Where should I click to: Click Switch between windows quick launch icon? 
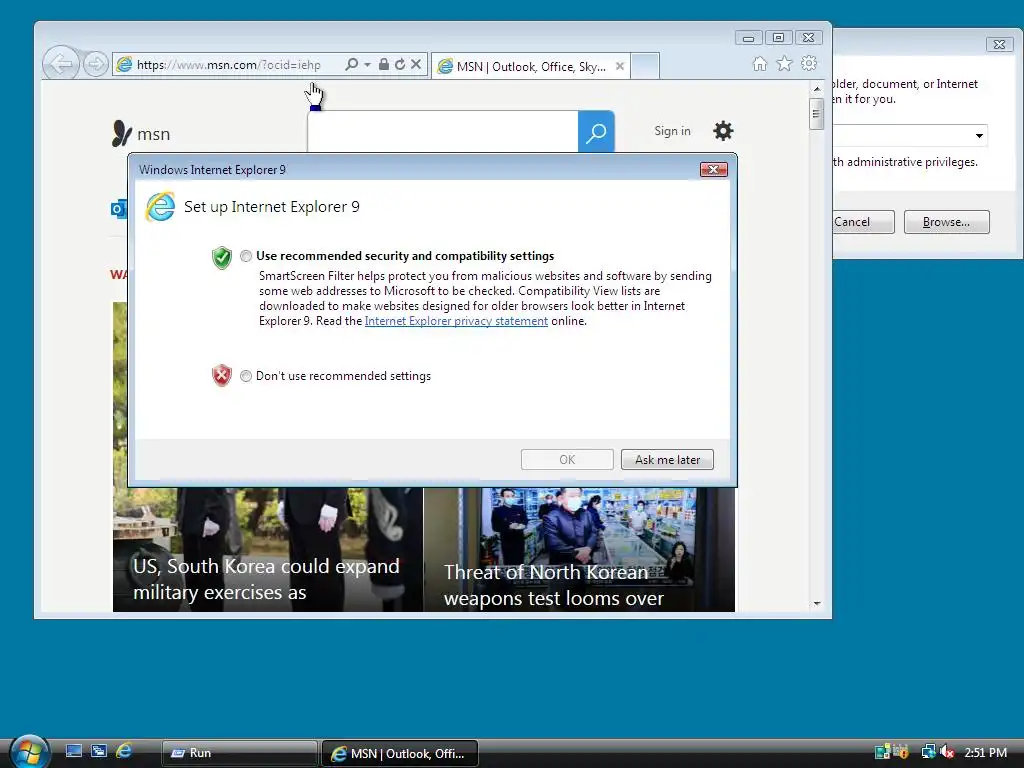click(99, 751)
